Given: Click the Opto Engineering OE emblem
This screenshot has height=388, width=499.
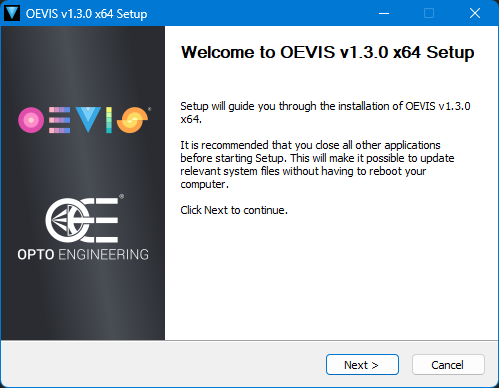Looking at the screenshot, I should (82, 220).
